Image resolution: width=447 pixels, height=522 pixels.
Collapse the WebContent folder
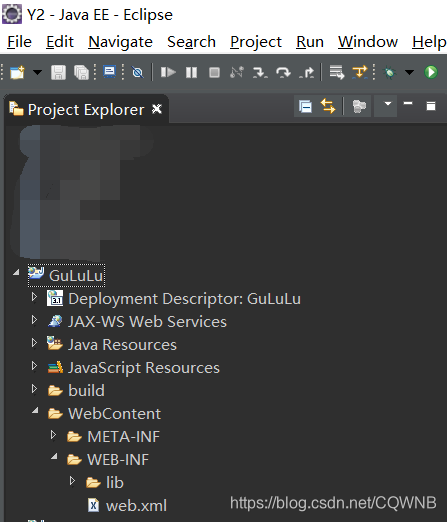pos(35,411)
